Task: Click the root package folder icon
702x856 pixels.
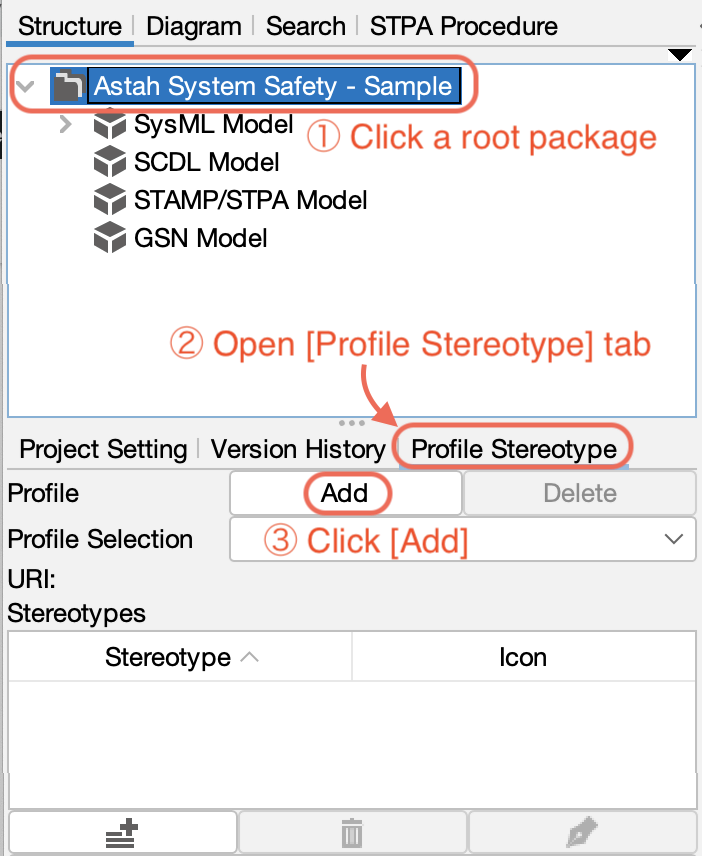Action: pos(68,86)
